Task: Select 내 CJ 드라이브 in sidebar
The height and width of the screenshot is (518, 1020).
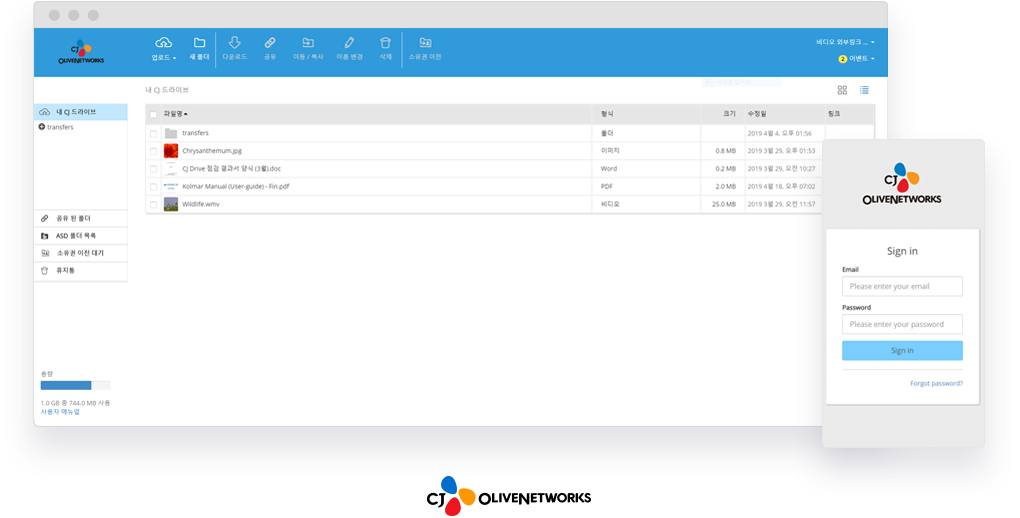Action: tap(81, 112)
